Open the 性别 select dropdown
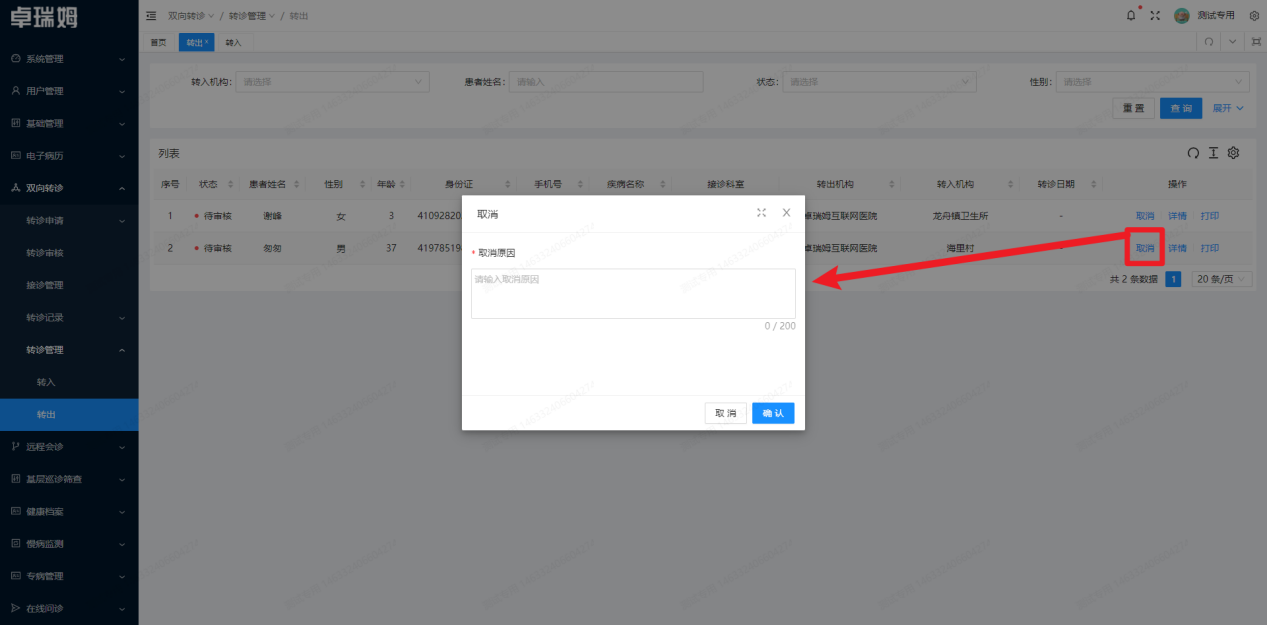The width and height of the screenshot is (1267, 625). 1152,82
